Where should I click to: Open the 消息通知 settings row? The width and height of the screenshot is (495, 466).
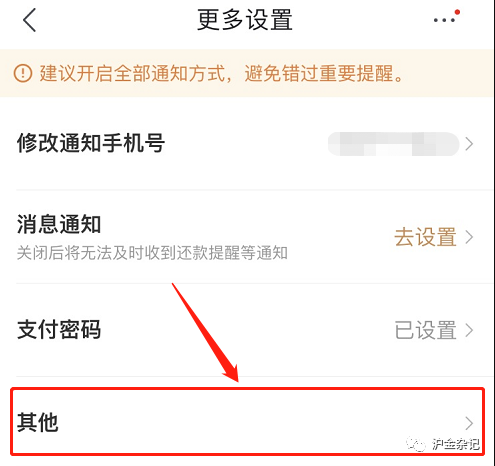[x=247, y=237]
